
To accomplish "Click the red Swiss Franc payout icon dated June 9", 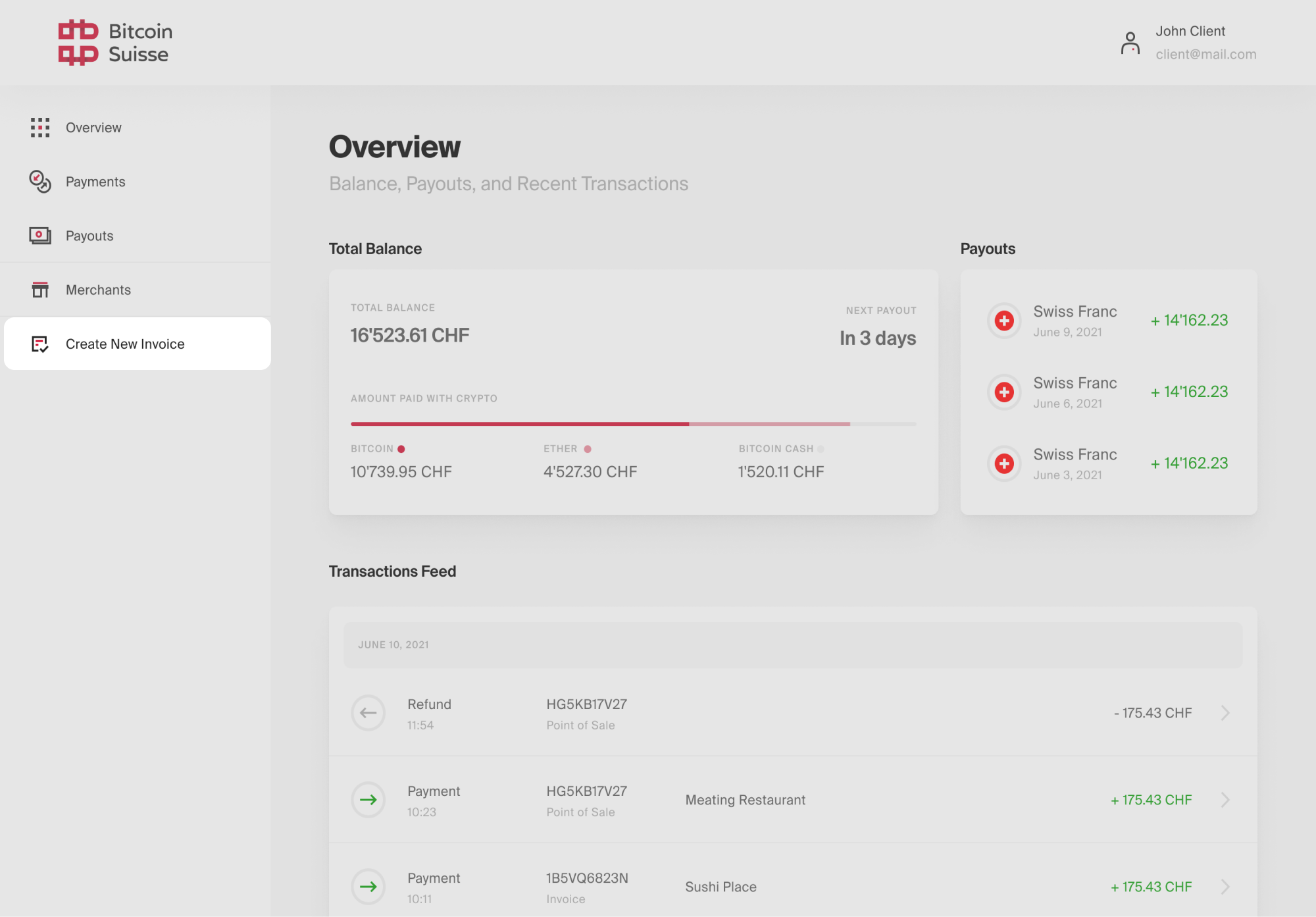I will pos(1004,321).
